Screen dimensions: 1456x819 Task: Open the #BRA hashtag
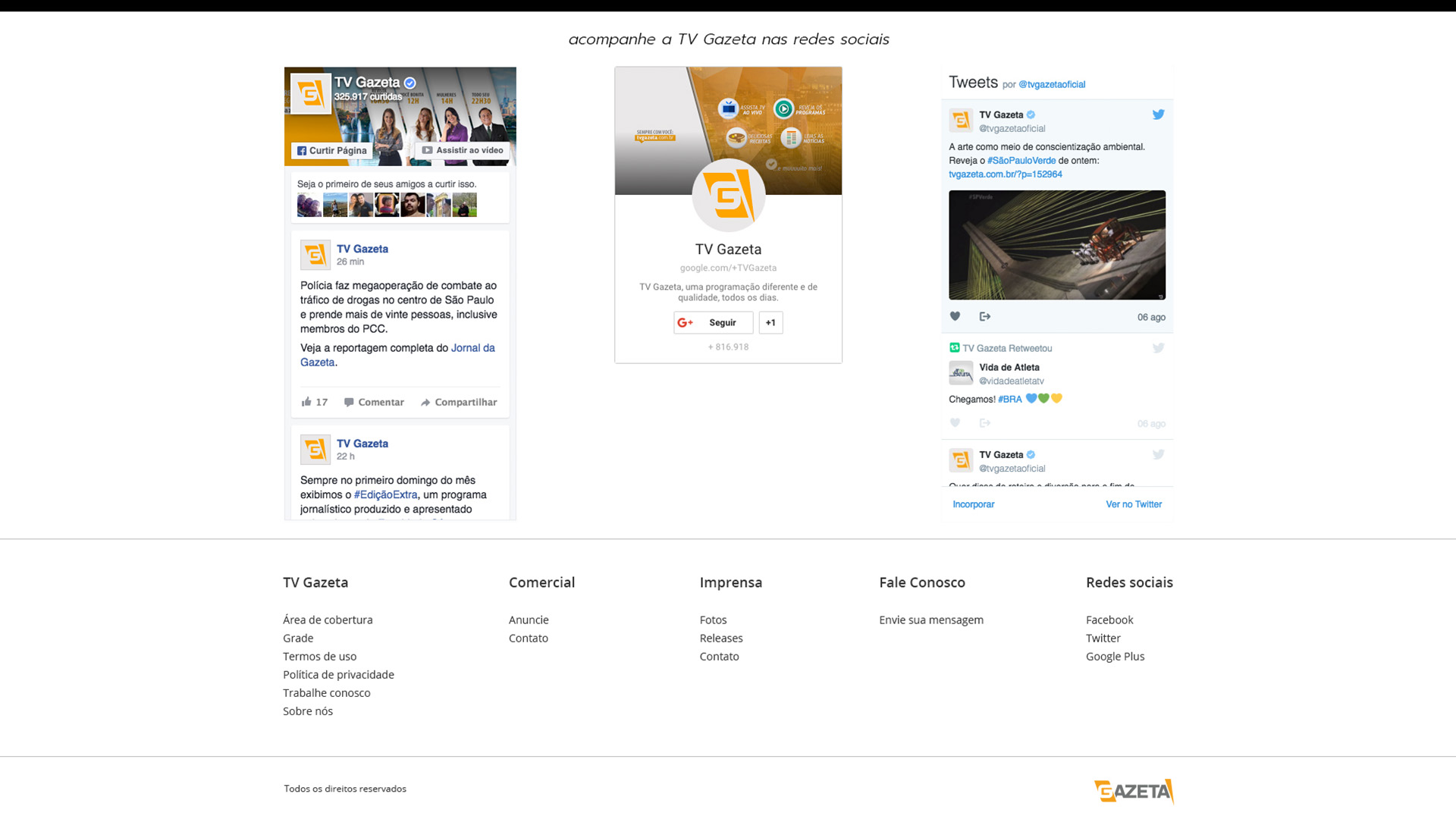coord(1010,399)
